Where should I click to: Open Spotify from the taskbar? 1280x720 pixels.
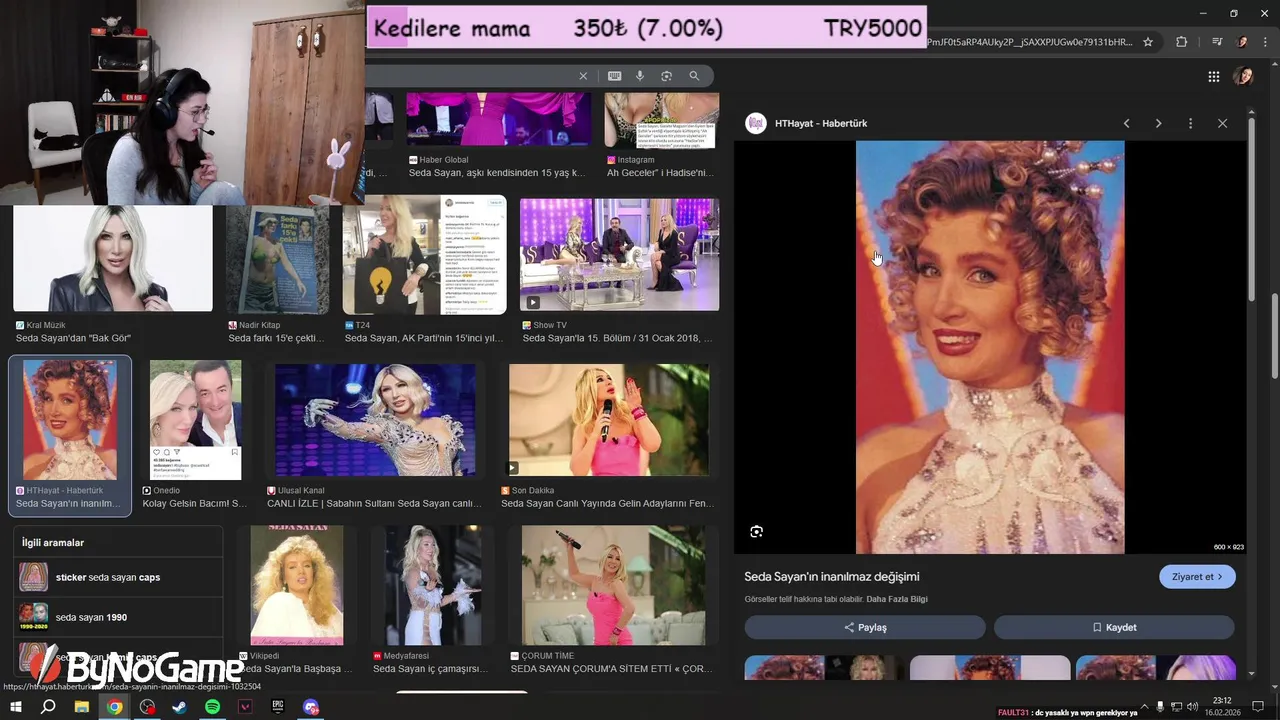coord(212,707)
